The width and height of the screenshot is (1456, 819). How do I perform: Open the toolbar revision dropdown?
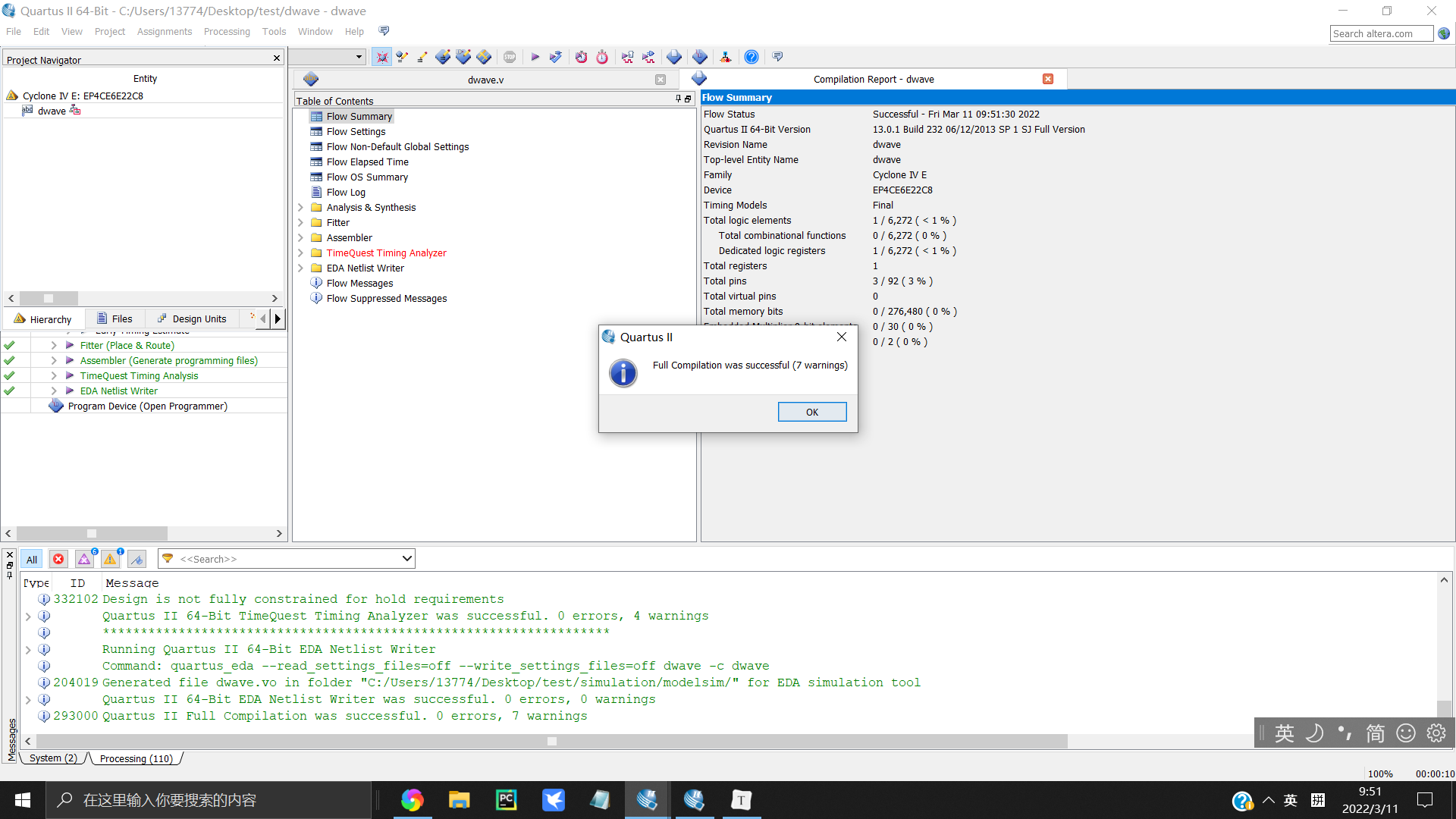(x=359, y=57)
